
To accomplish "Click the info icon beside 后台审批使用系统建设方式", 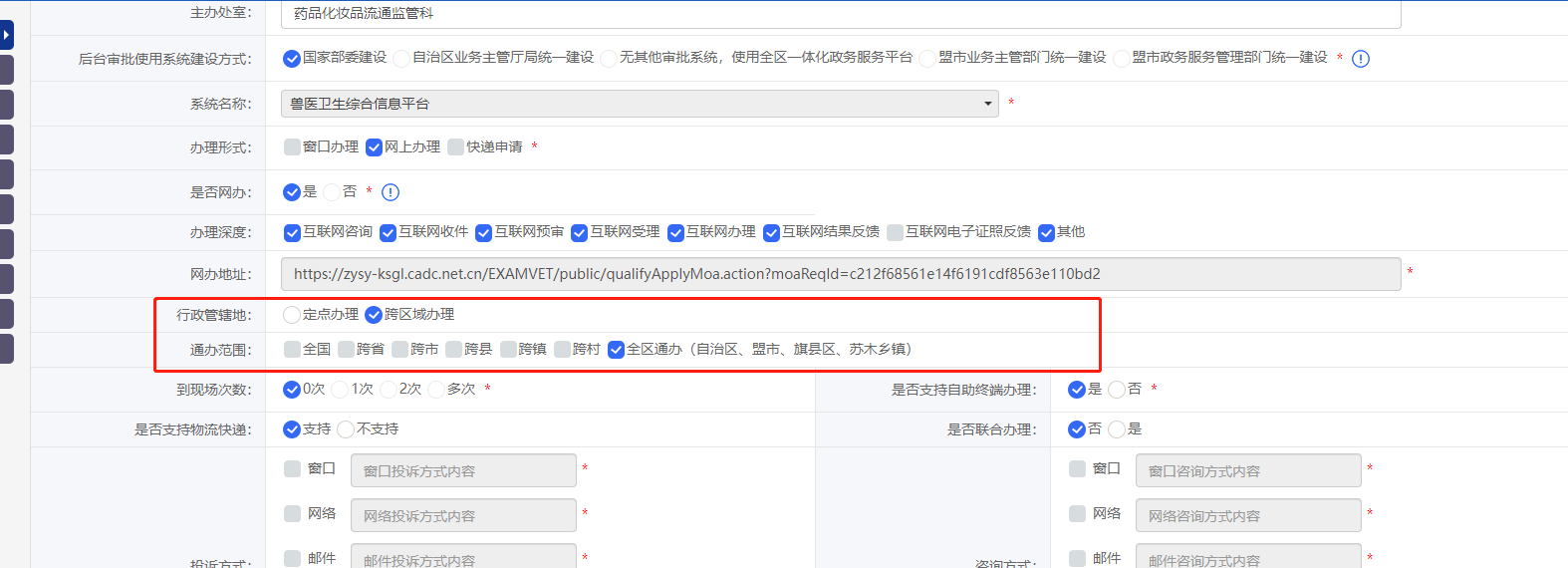I will (x=1361, y=59).
